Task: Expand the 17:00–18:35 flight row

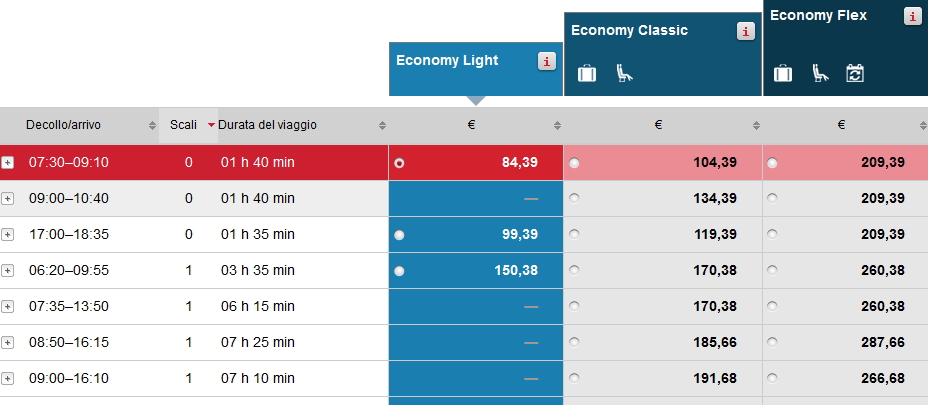Action: coord(8,235)
